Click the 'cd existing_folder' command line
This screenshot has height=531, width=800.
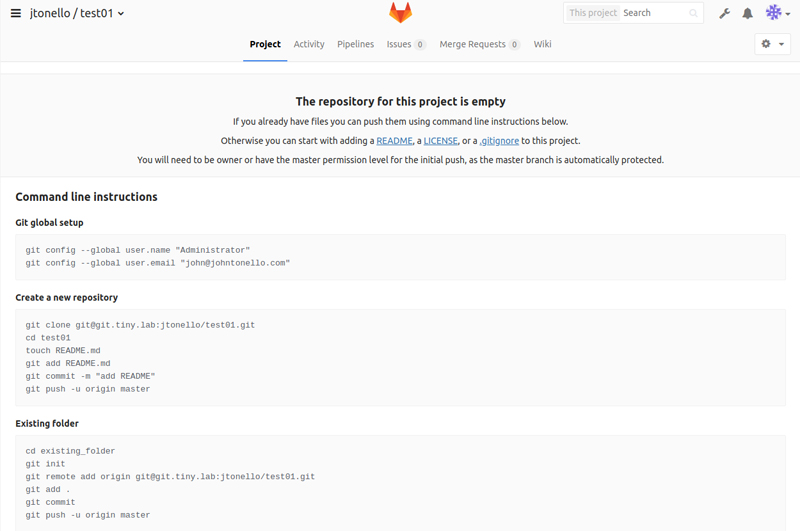point(70,451)
